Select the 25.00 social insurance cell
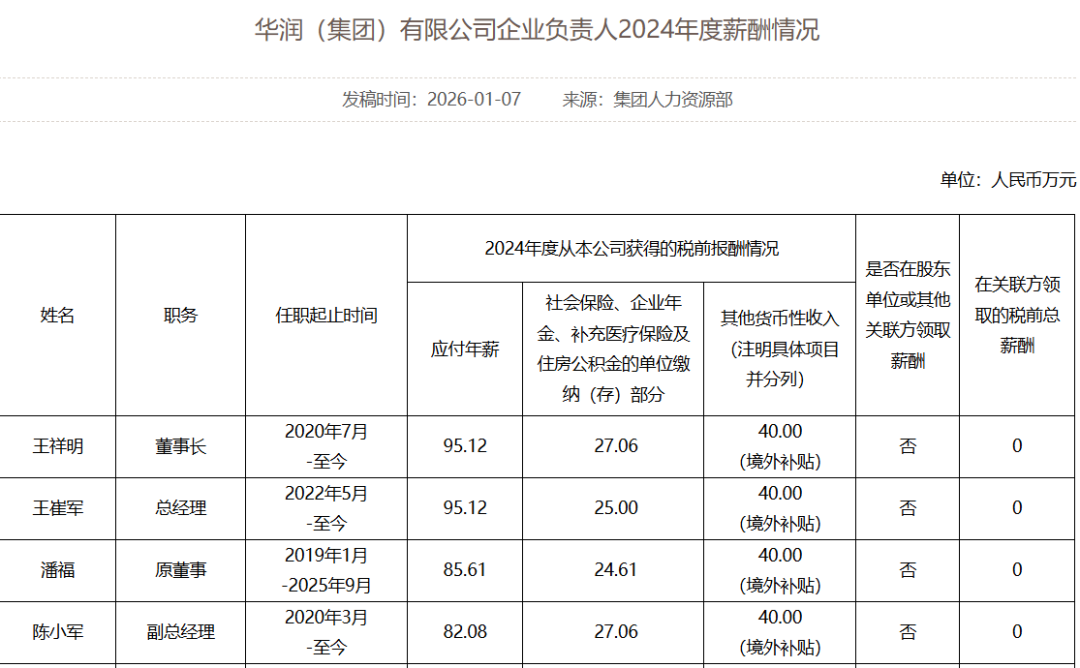1080x668 pixels. click(615, 508)
